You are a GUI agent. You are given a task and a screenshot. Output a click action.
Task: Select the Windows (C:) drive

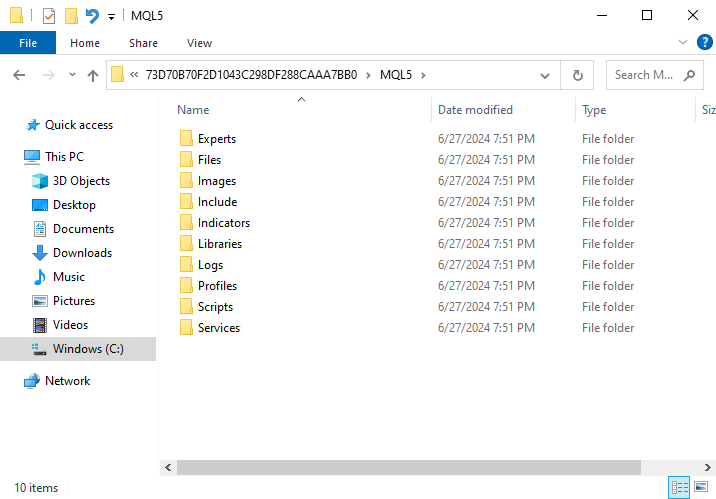[x=78, y=349]
